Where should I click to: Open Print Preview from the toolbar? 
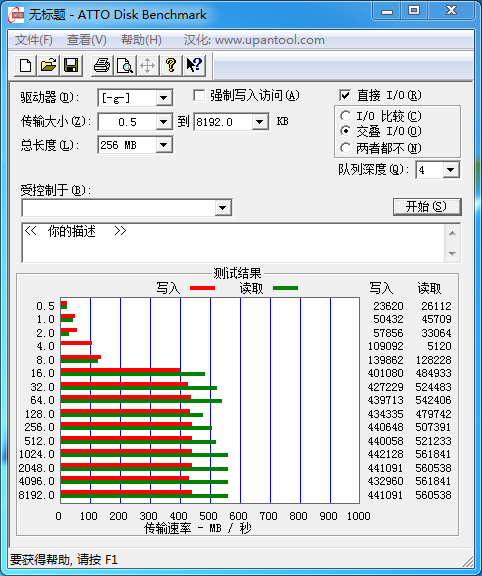point(125,66)
